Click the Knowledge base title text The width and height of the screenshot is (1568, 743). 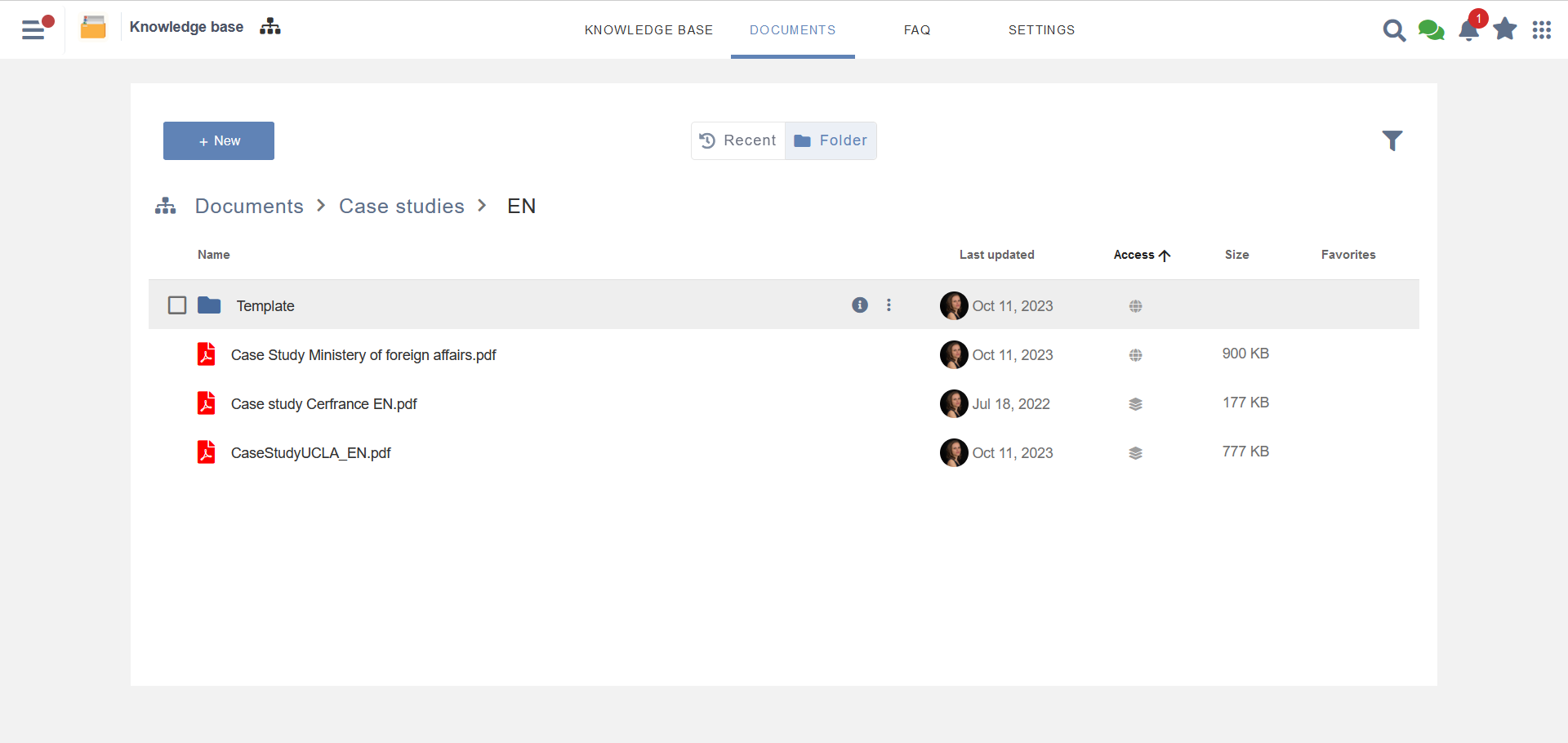[186, 27]
